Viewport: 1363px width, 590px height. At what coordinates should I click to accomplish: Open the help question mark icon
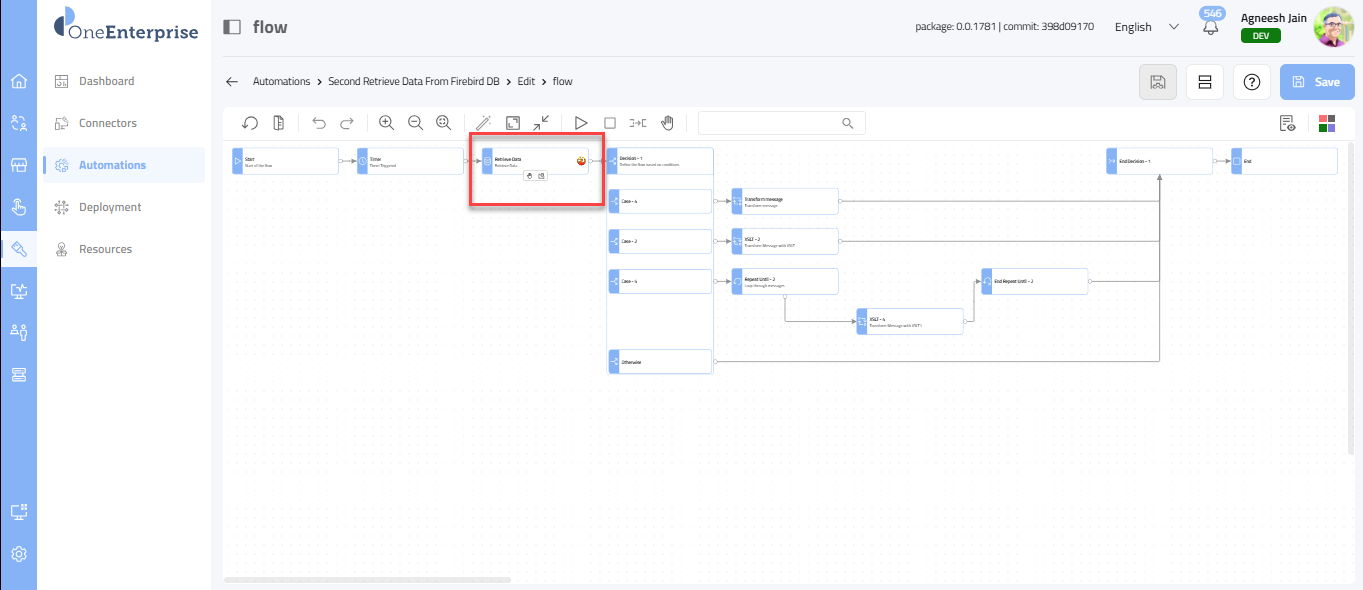pos(1251,82)
